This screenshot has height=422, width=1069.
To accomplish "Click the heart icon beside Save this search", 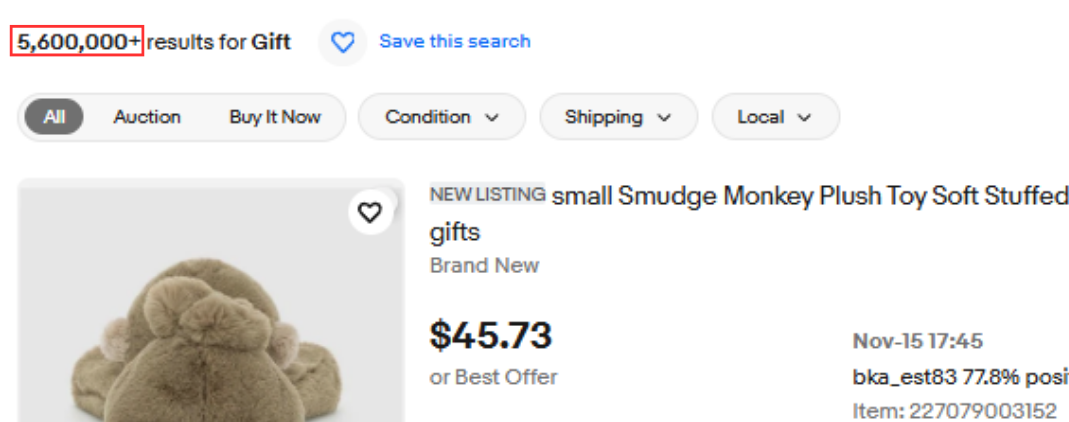I will pyautogui.click(x=343, y=42).
